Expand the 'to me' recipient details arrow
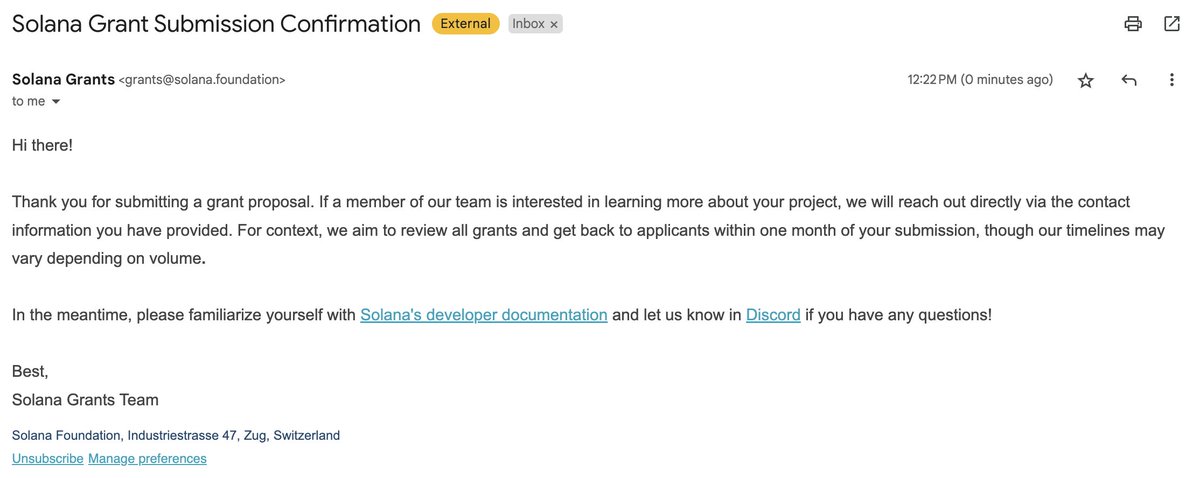 point(56,102)
